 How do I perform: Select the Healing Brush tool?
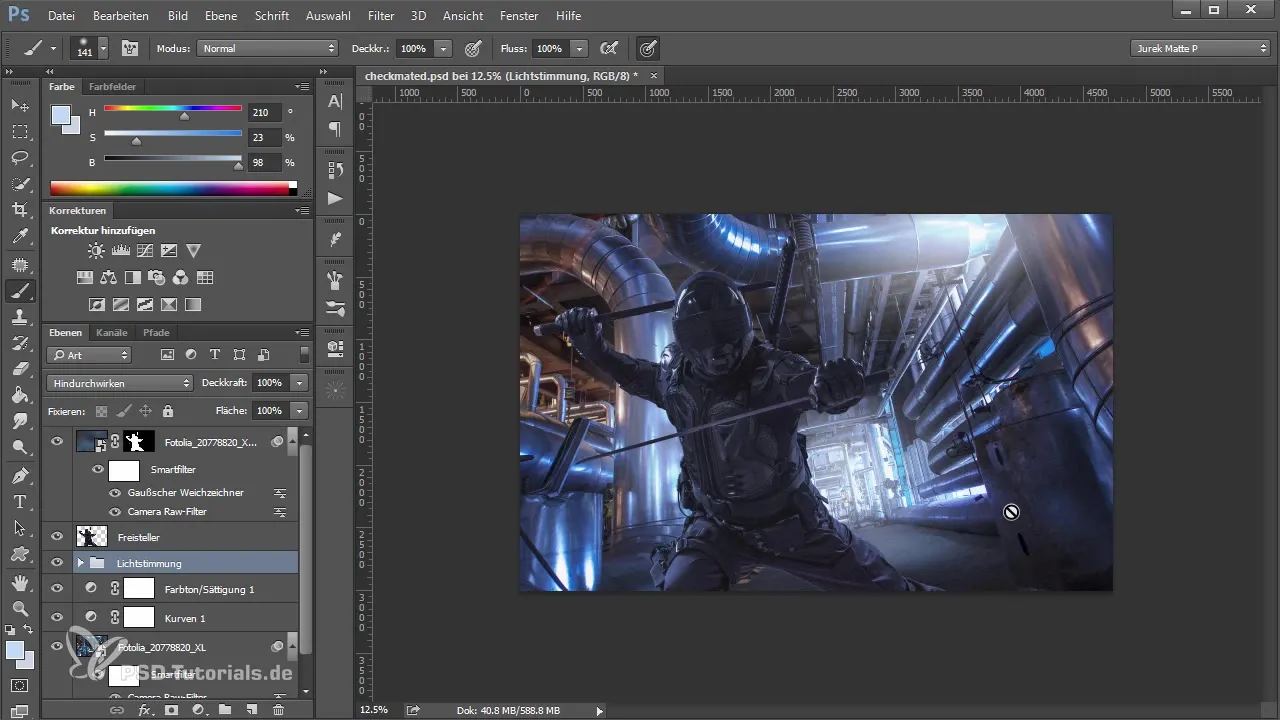click(x=19, y=265)
